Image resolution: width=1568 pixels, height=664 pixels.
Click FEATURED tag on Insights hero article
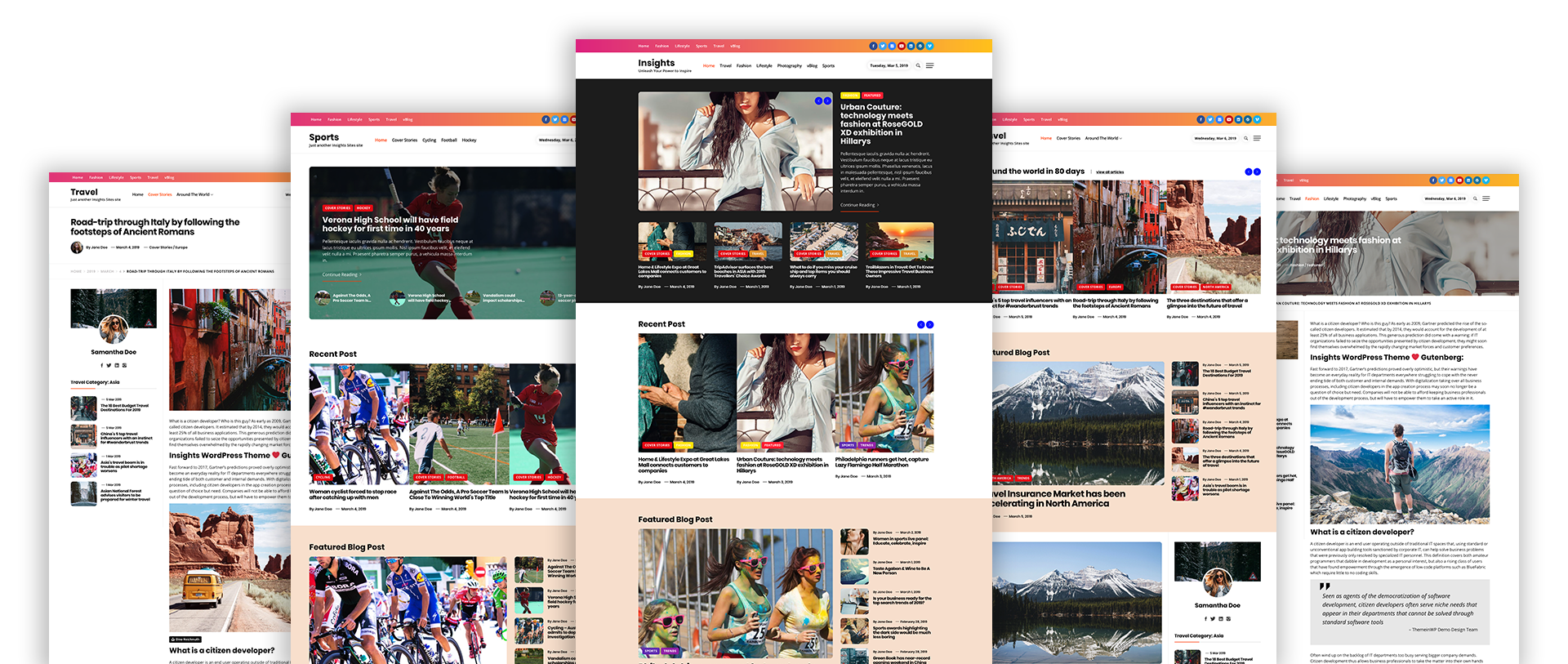click(872, 96)
